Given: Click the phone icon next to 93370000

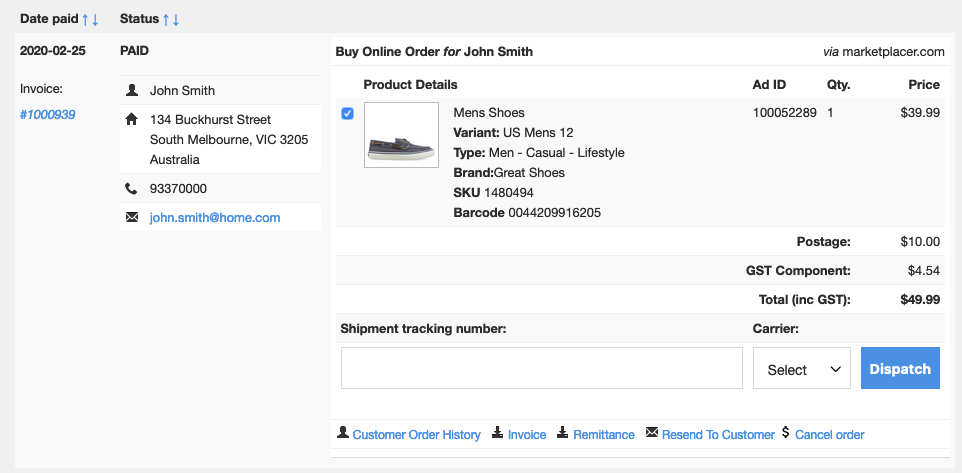Looking at the screenshot, I should 131,188.
